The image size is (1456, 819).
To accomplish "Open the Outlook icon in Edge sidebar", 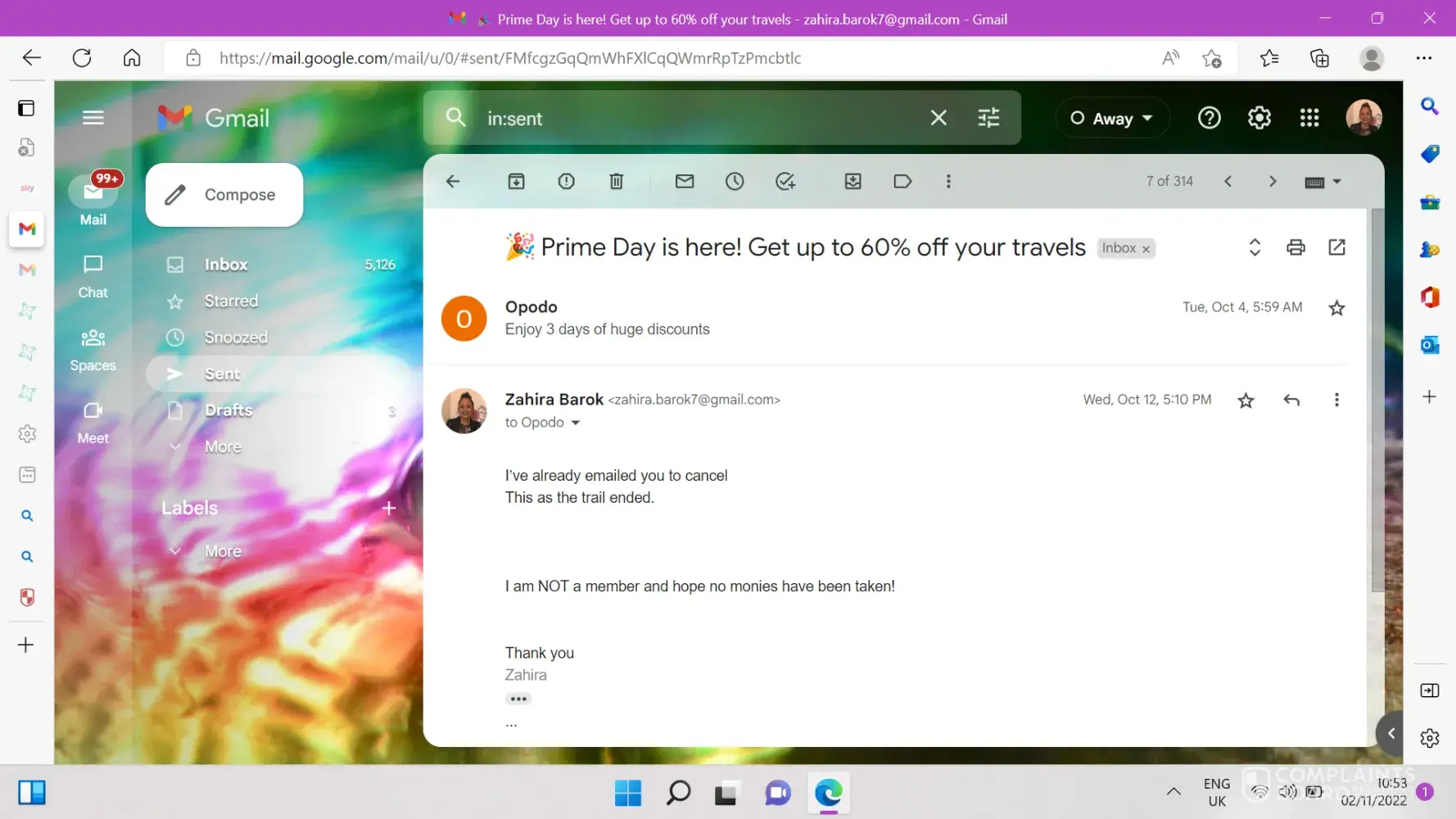I will pos(1430,346).
